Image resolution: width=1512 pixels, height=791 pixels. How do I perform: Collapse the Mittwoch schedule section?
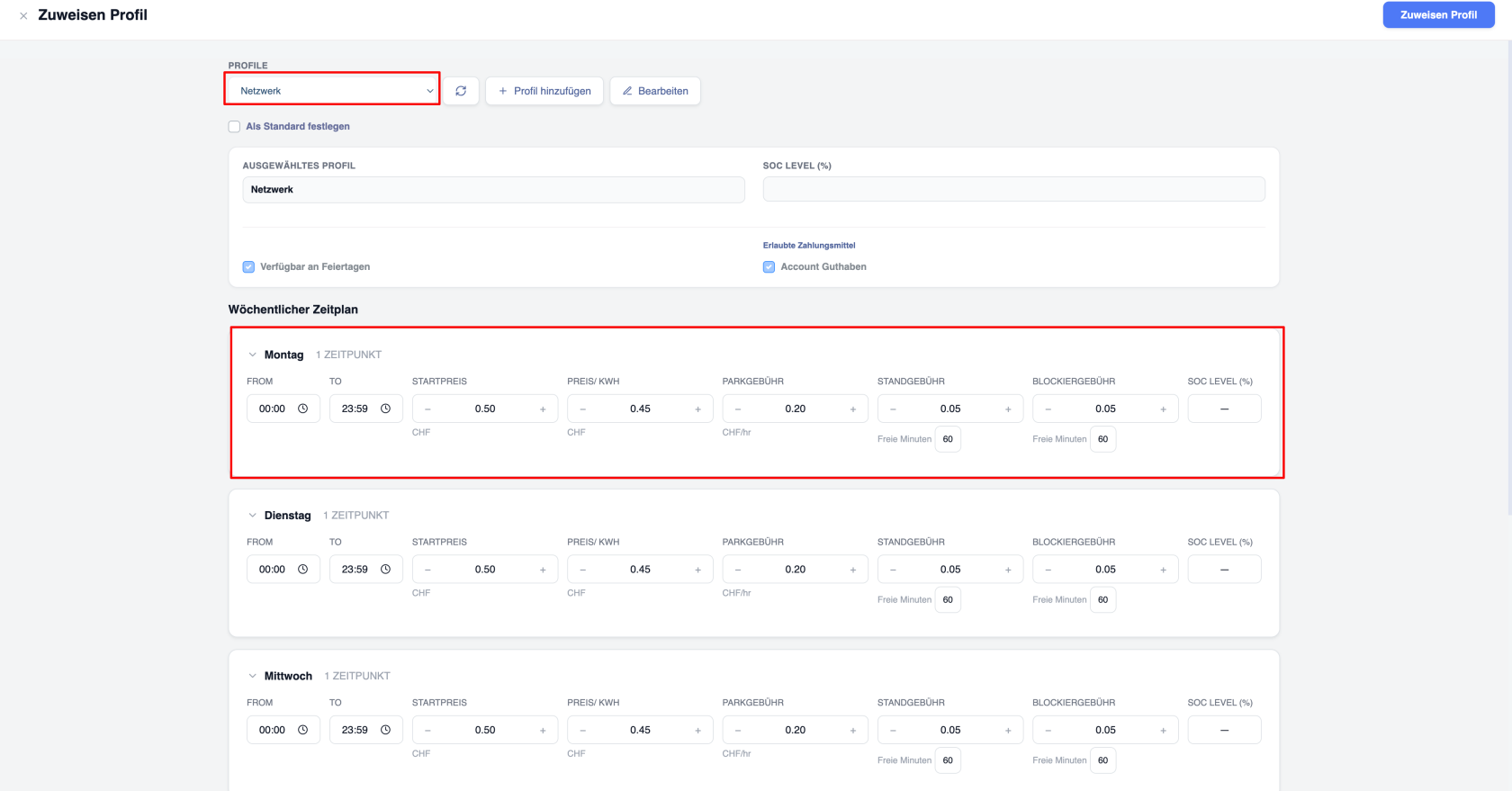point(253,676)
